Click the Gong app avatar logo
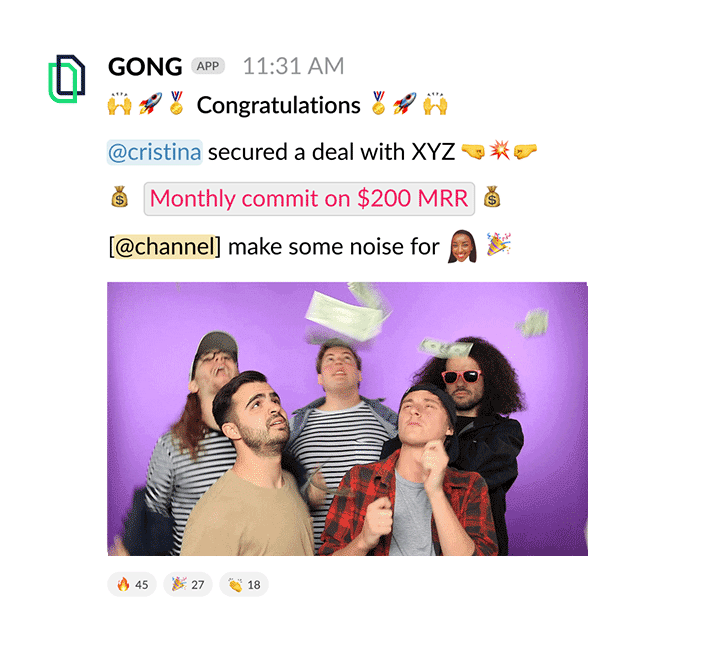 click(x=67, y=79)
